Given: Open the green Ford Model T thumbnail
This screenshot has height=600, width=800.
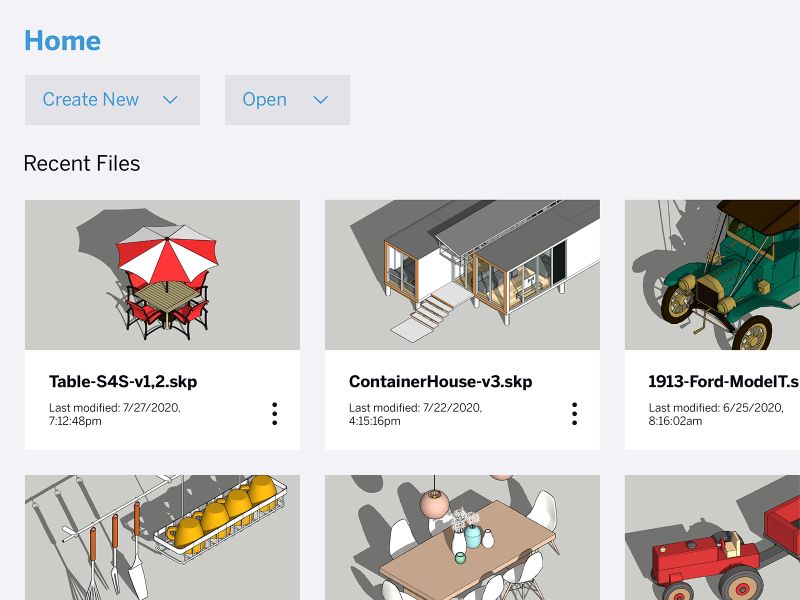Looking at the screenshot, I should (x=712, y=275).
